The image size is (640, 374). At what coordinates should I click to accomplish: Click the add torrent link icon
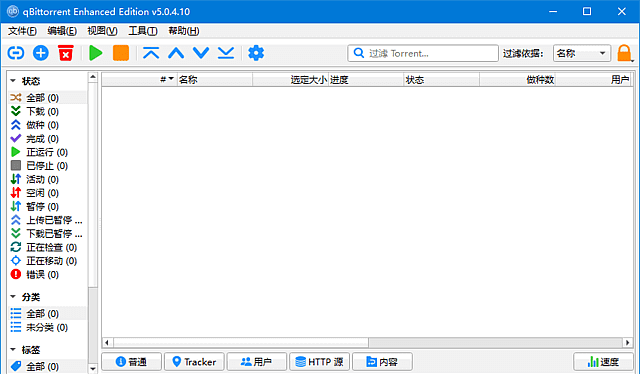[16, 53]
